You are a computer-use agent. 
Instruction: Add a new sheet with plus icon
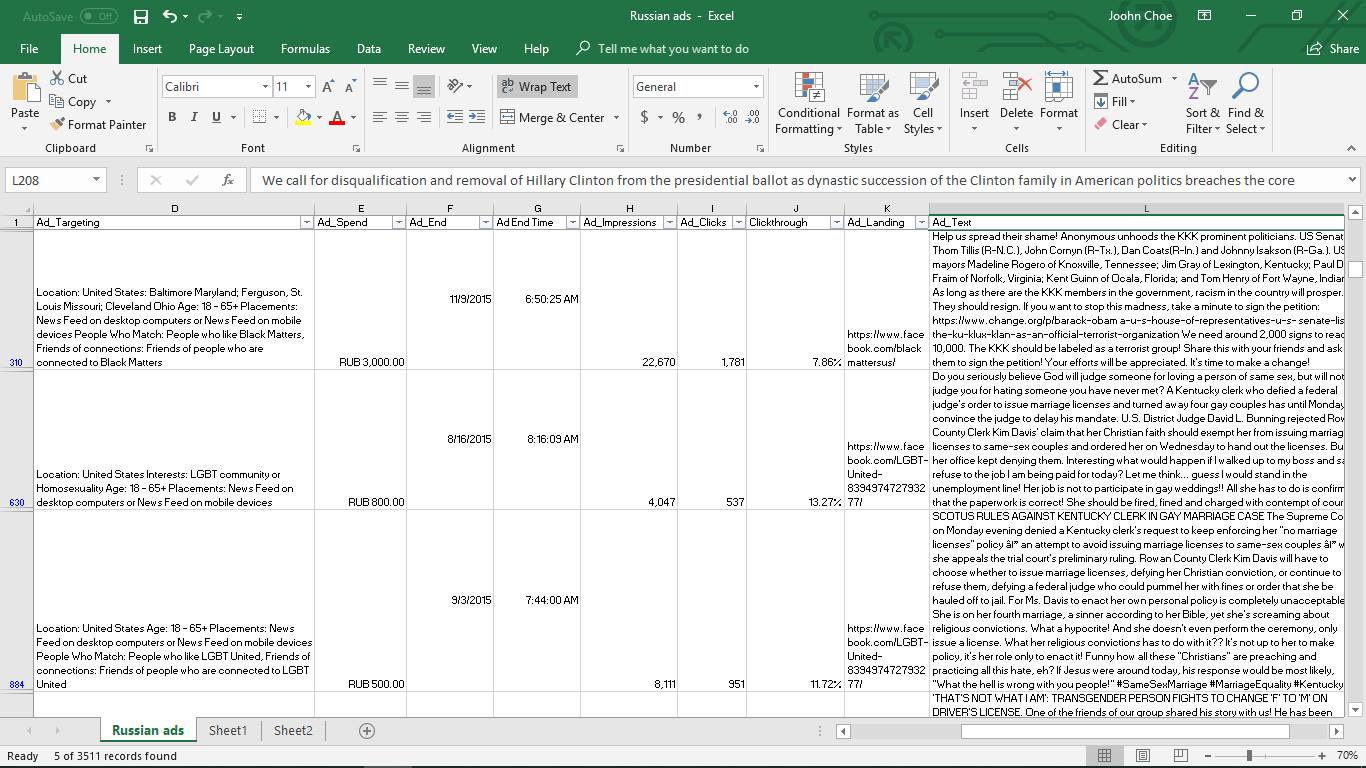pyautogui.click(x=367, y=731)
